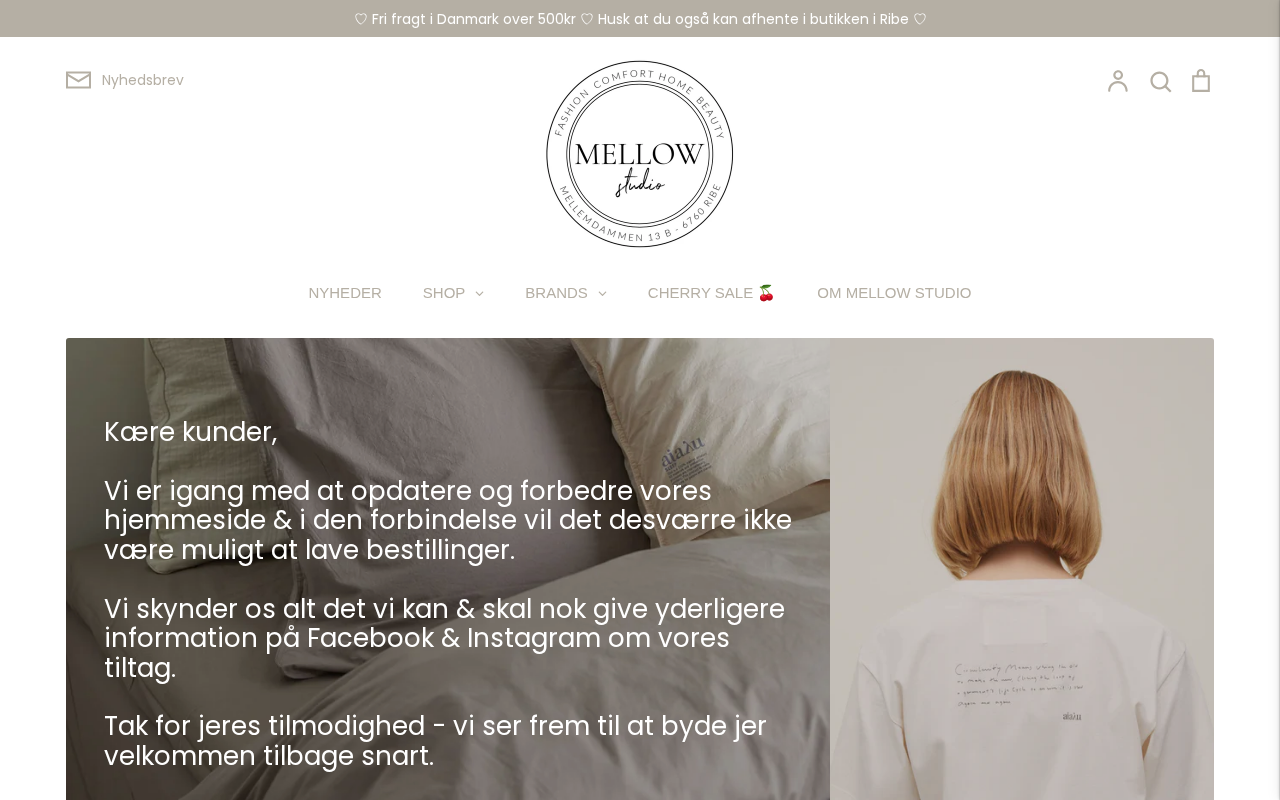Open the shopping bag cart
The image size is (1280, 800).
(1201, 81)
